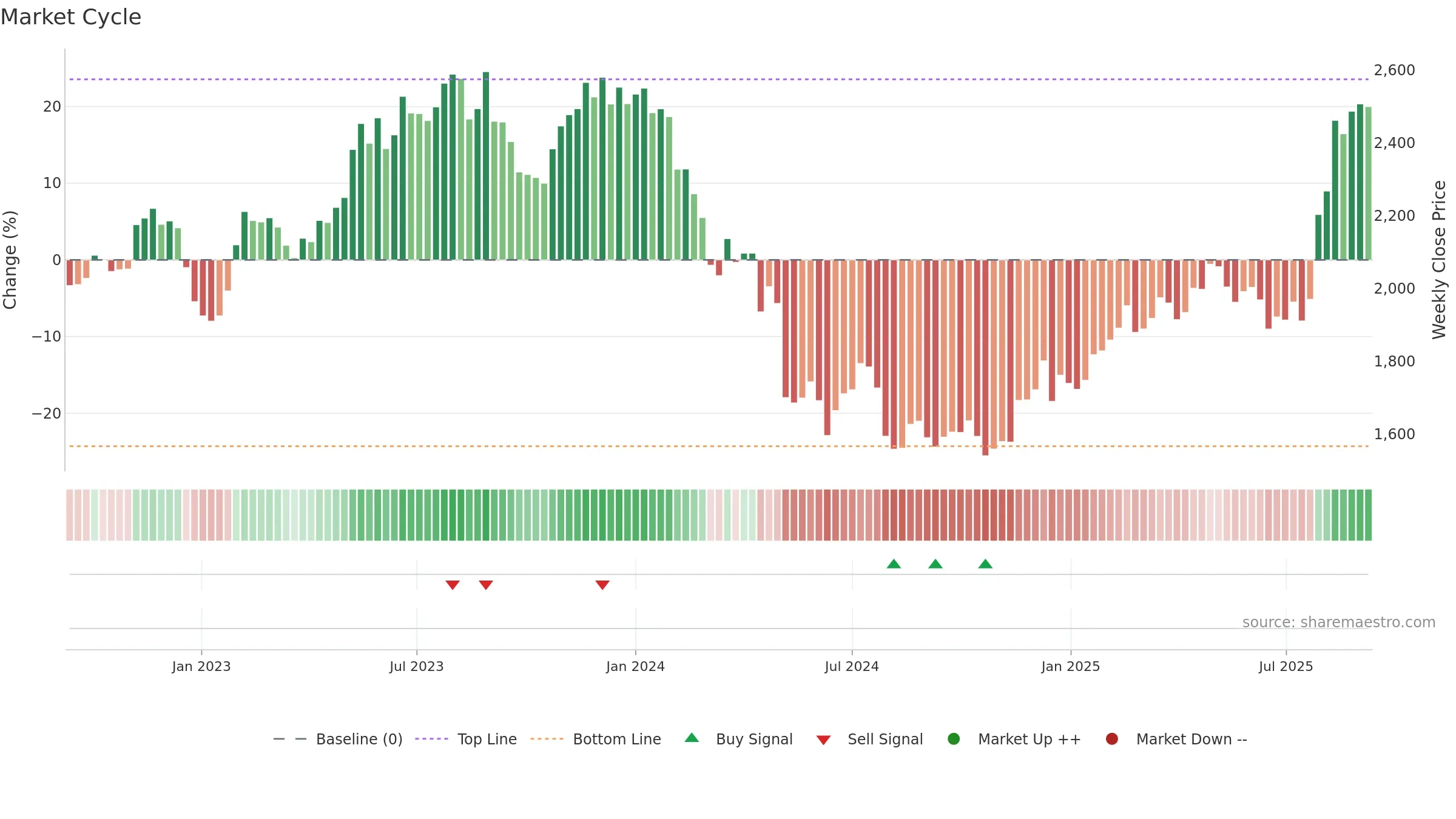Click the first green buy signal triangle
This screenshot has height=819, width=1456.
(x=894, y=564)
